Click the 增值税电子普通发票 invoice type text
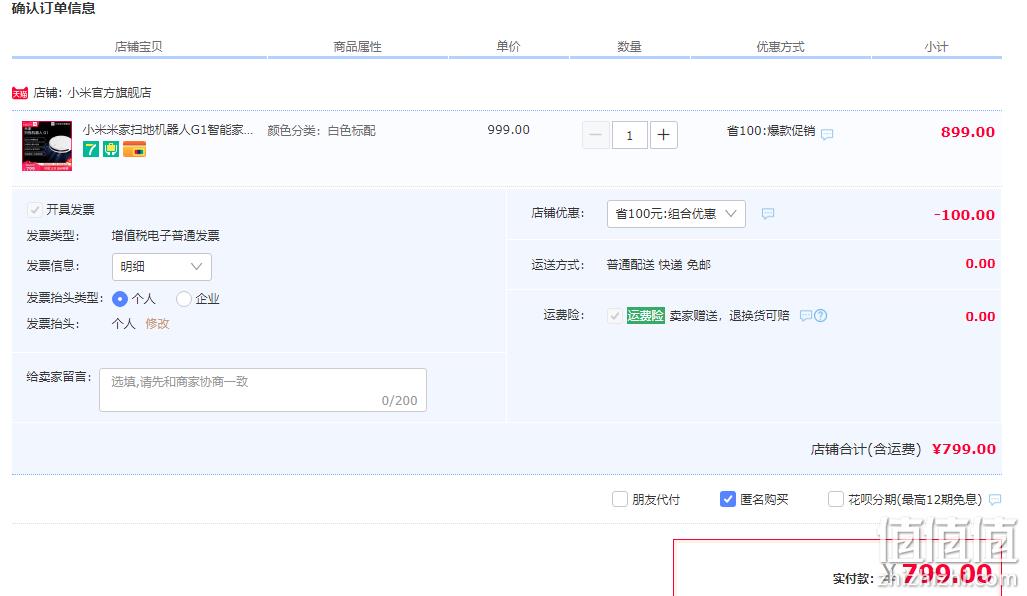The height and width of the screenshot is (596, 1027). (166, 236)
